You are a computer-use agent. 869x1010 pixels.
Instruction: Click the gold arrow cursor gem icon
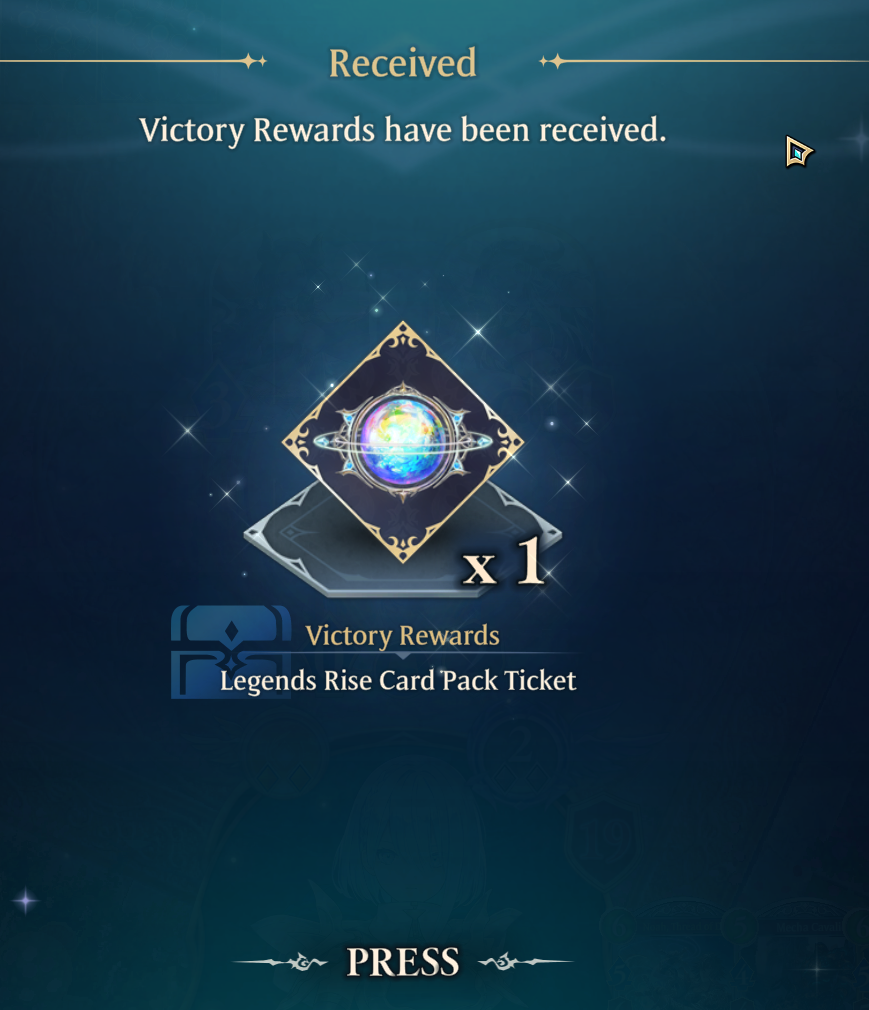pos(799,152)
